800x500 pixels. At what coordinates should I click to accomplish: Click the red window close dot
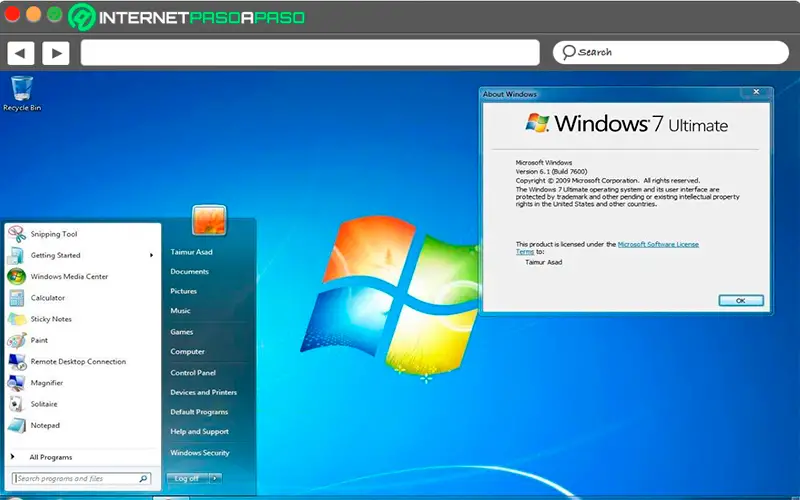tap(12, 14)
